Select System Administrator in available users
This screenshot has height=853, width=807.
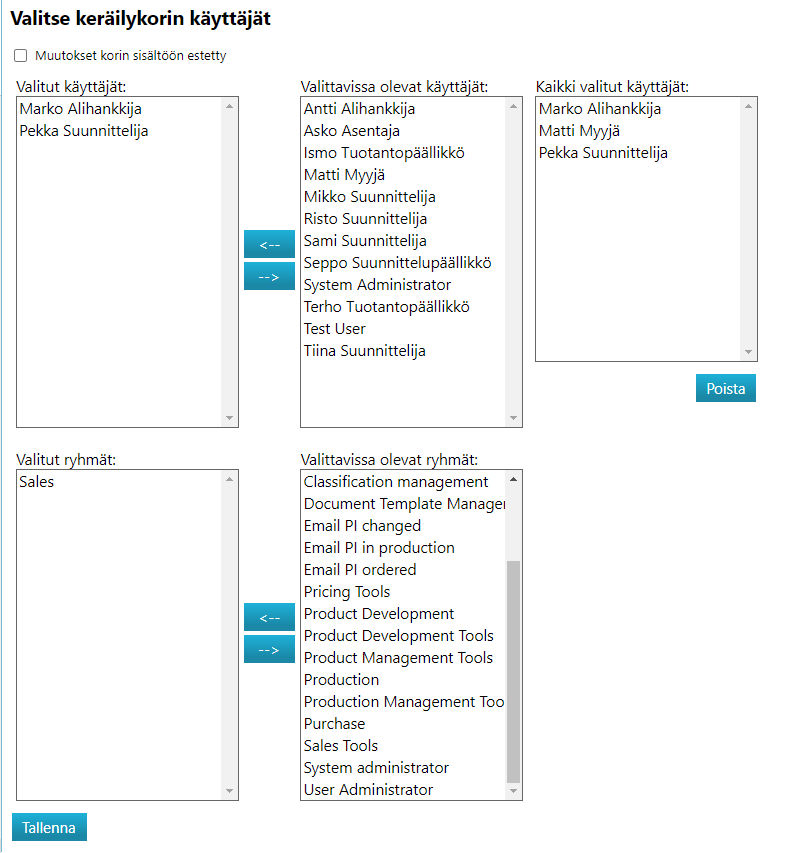[x=377, y=285]
